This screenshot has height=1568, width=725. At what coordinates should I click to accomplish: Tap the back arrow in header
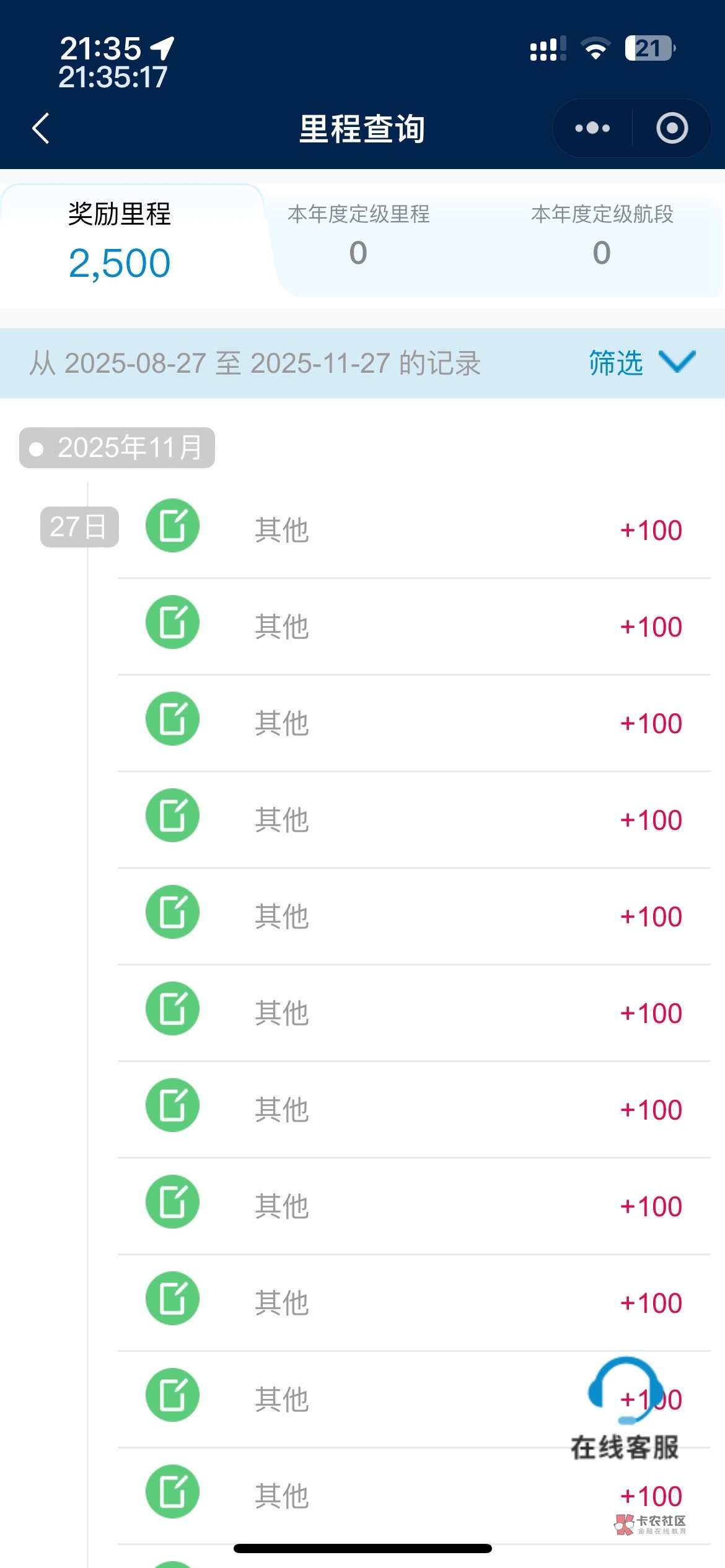click(x=41, y=129)
